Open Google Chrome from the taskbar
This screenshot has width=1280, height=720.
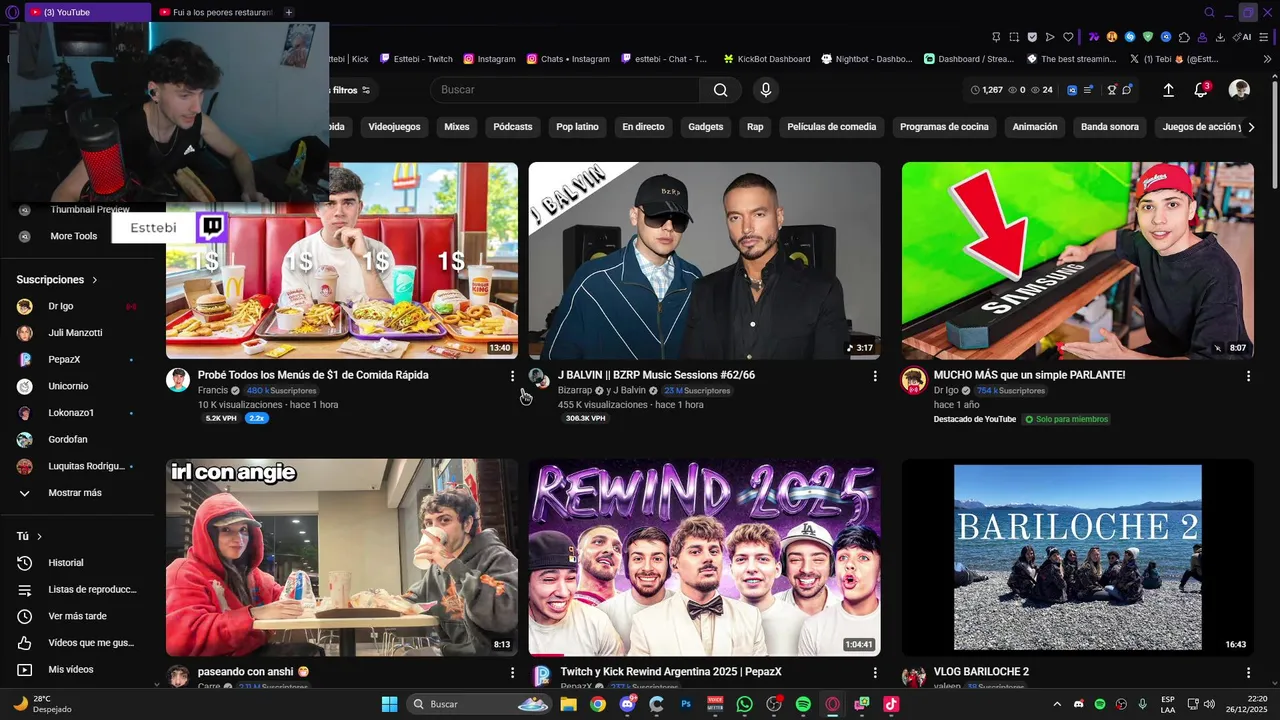pos(597,704)
